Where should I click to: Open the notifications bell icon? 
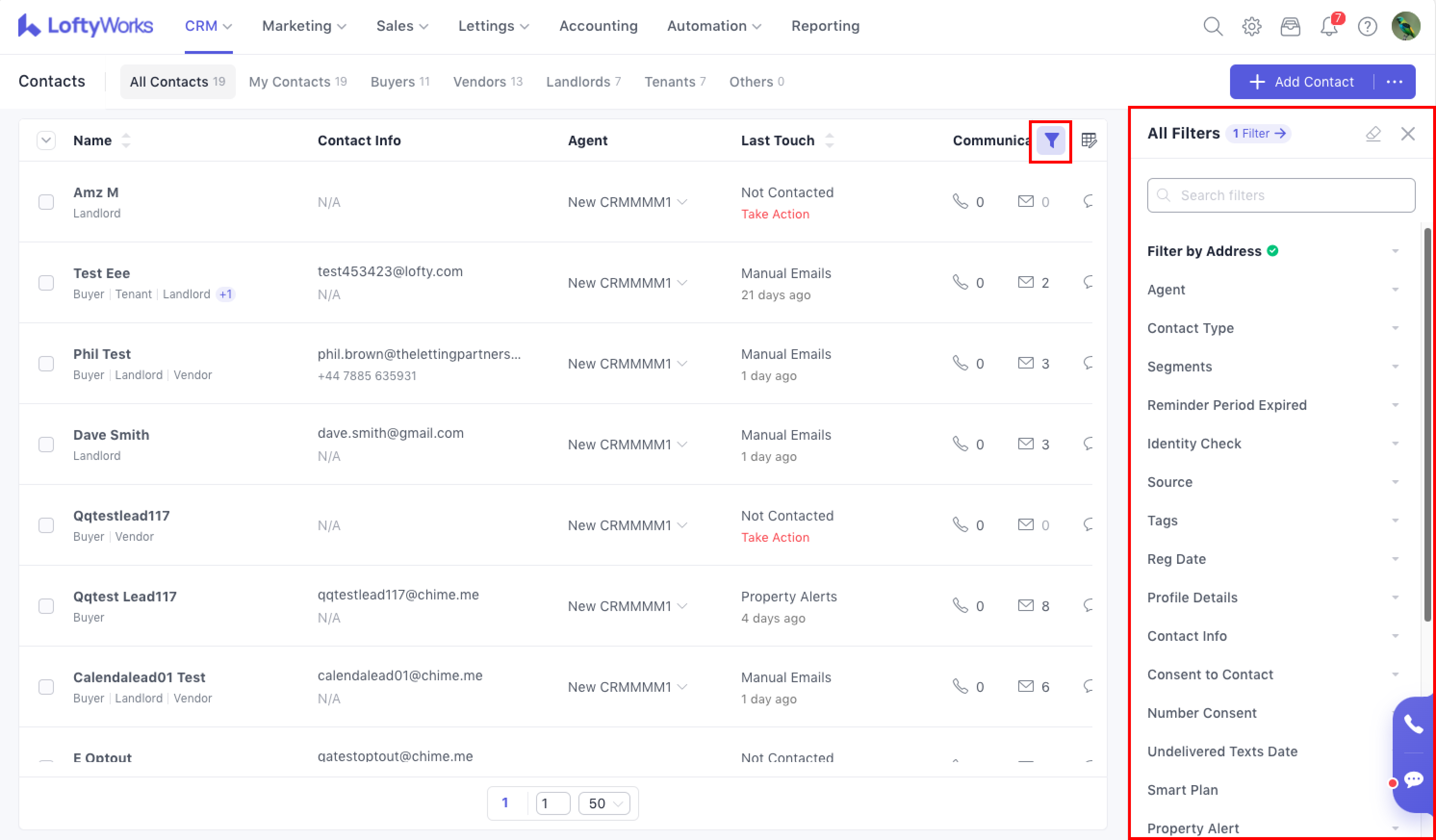(x=1328, y=26)
